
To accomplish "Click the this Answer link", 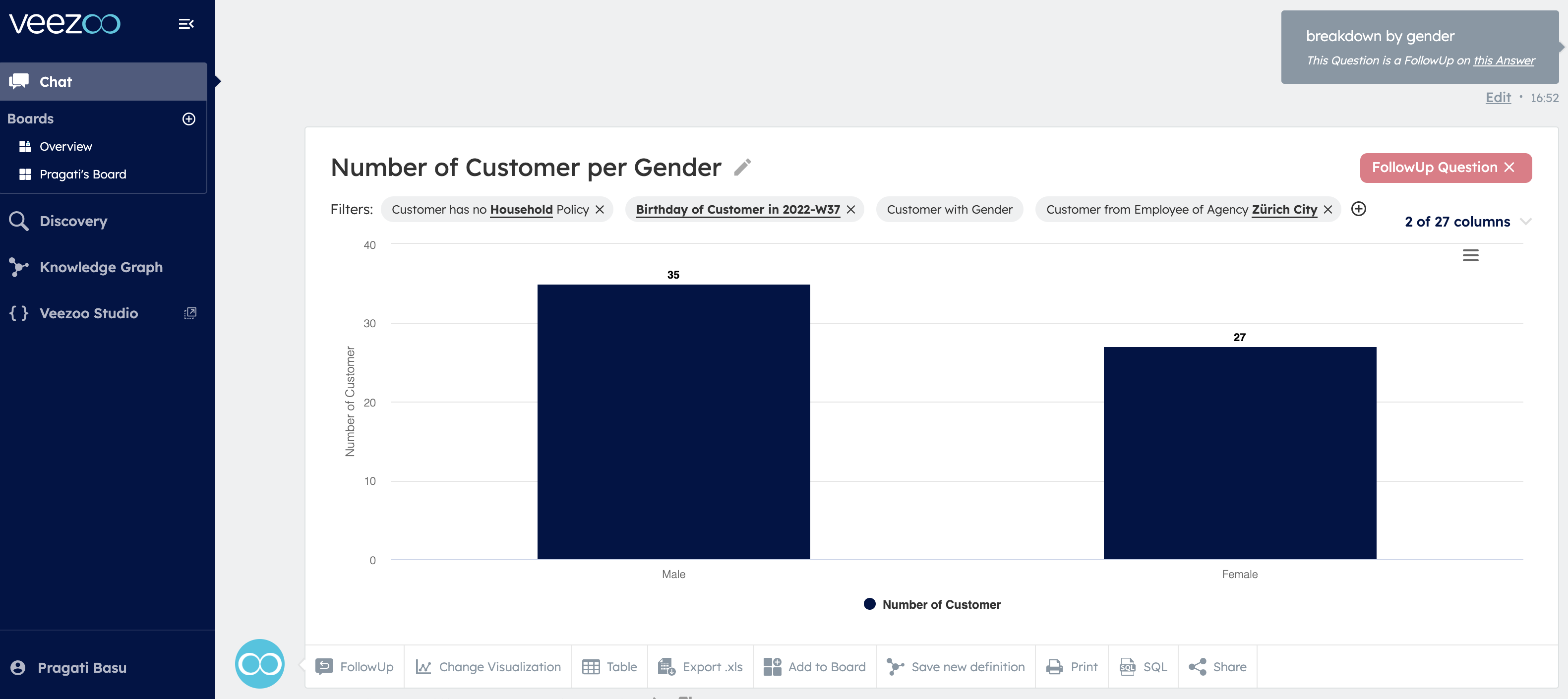I will point(1504,60).
